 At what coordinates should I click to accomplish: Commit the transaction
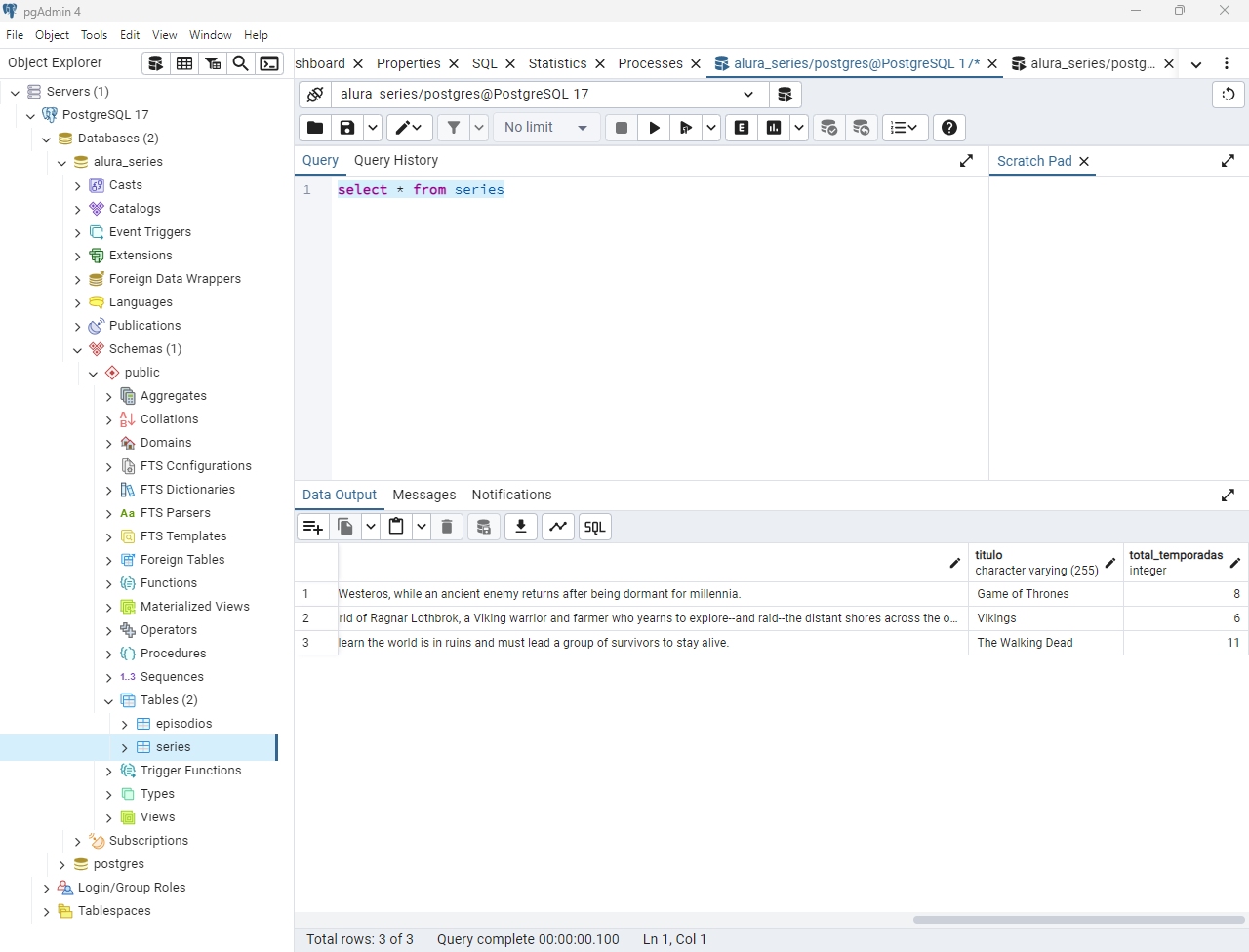828,128
